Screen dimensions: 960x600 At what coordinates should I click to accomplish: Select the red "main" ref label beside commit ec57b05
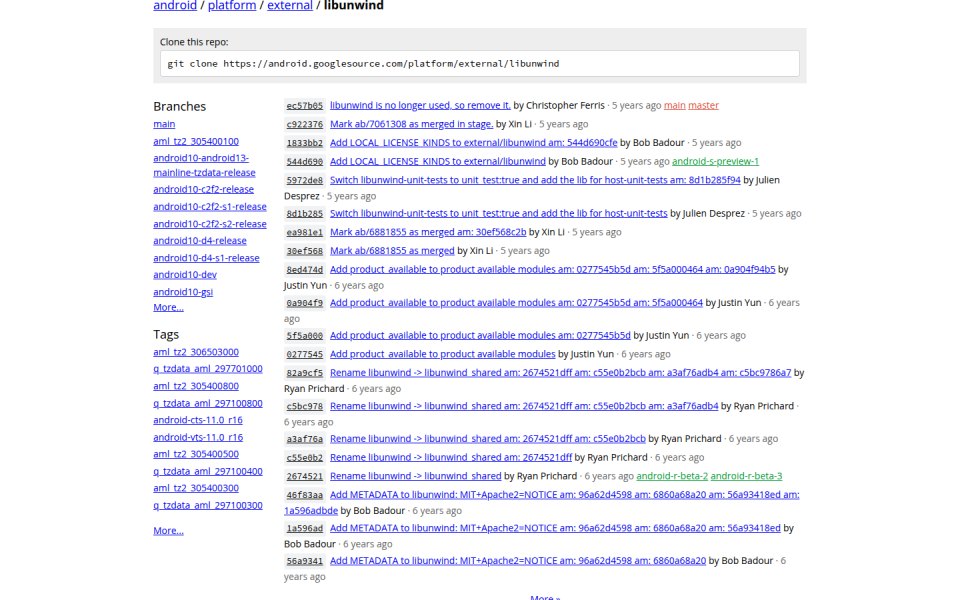[x=675, y=105]
